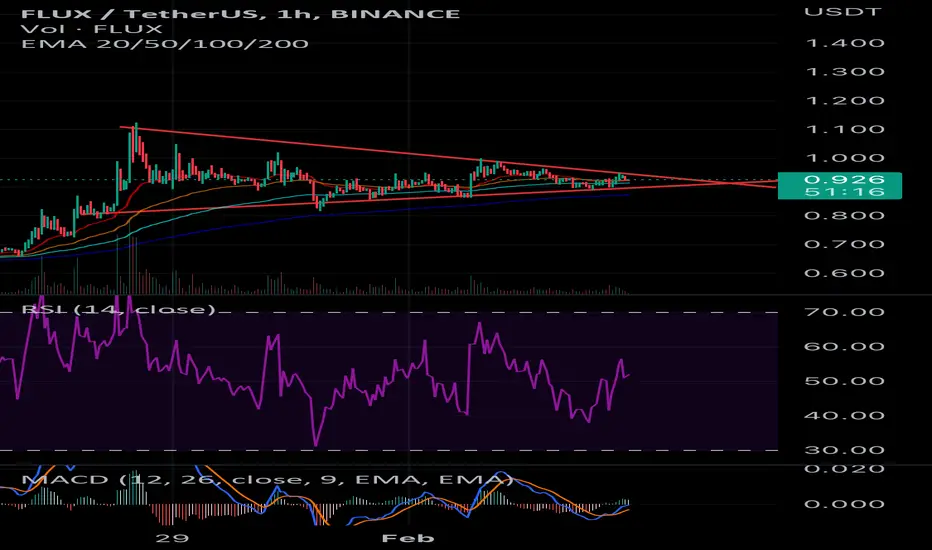The width and height of the screenshot is (932, 550).
Task: Click the MACD (12, 26, close, 9) label
Action: coord(267,480)
